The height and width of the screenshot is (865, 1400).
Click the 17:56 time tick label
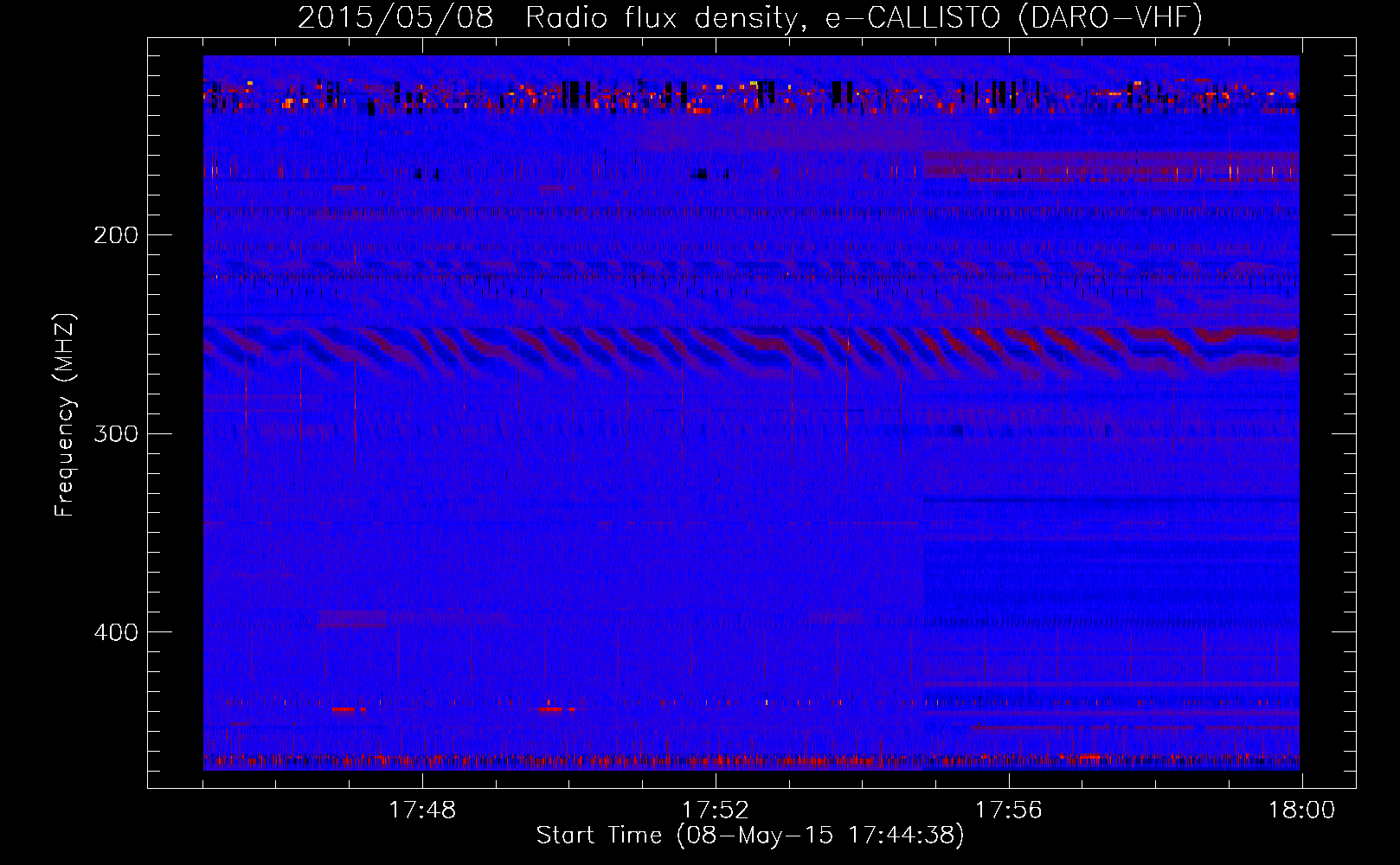click(1009, 811)
